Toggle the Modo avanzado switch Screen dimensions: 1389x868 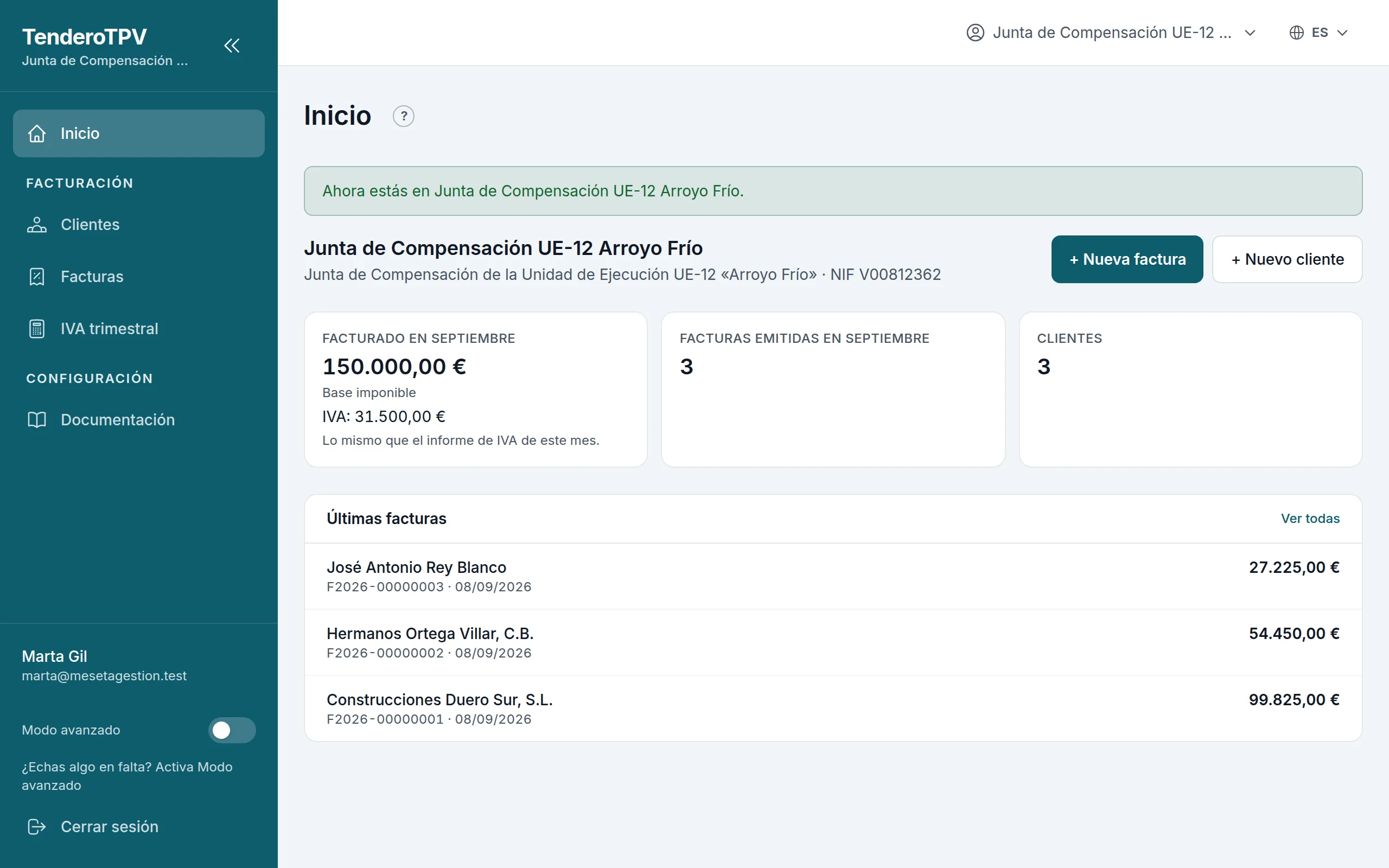[232, 730]
